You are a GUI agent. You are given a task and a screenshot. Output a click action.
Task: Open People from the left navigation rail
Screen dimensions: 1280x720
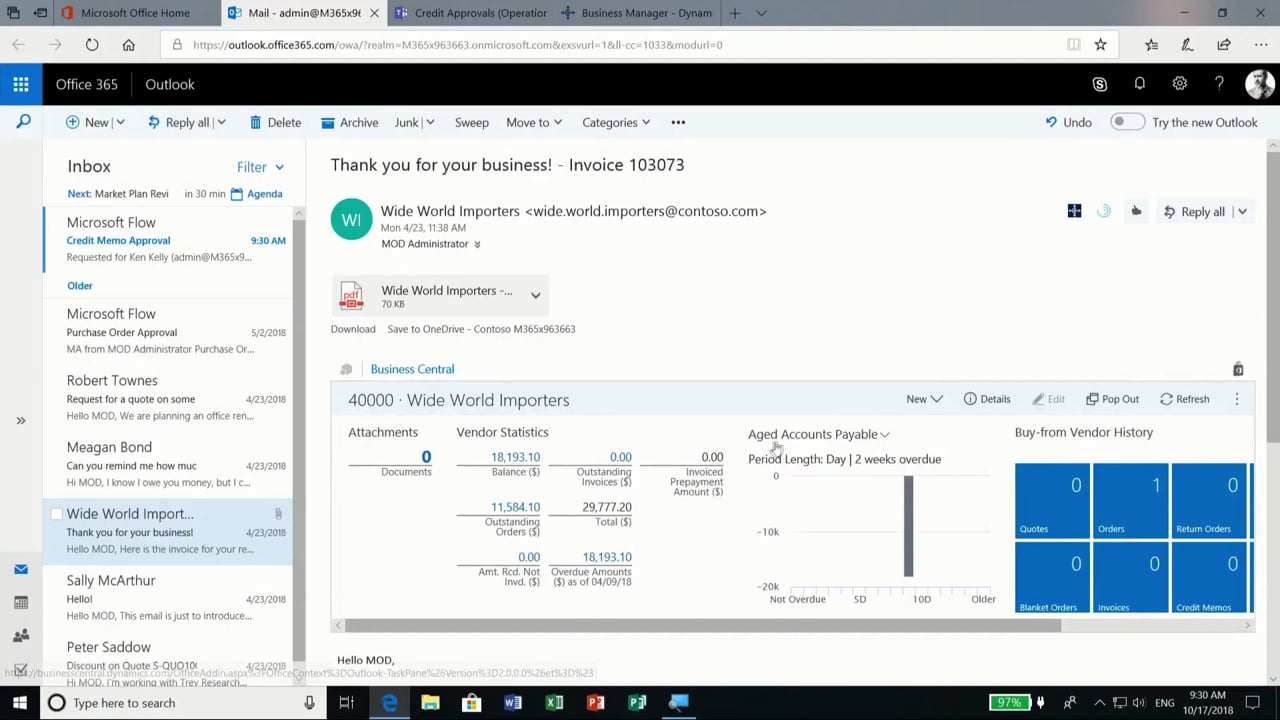coord(21,636)
